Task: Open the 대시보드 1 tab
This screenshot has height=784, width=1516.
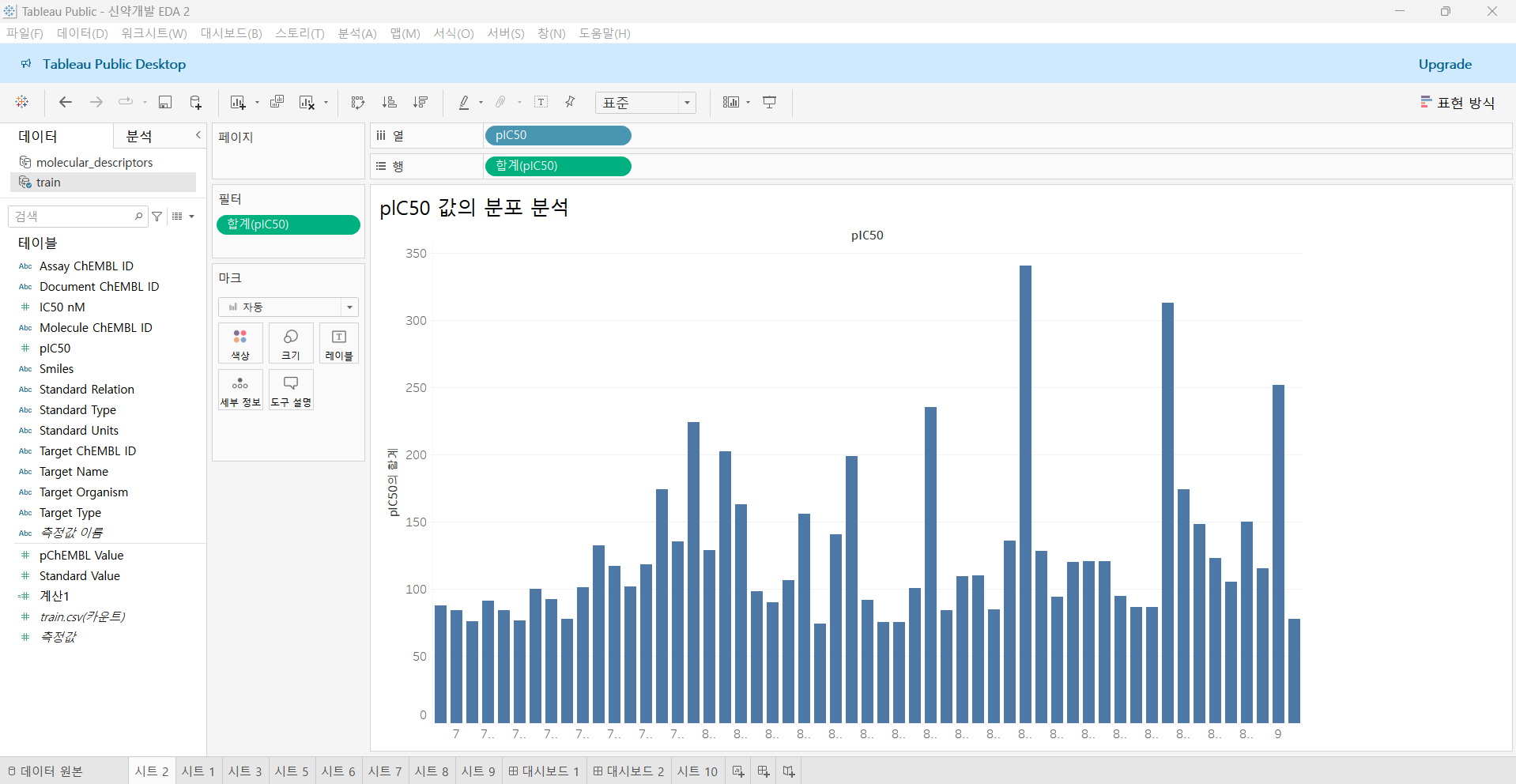Action: tap(544, 771)
